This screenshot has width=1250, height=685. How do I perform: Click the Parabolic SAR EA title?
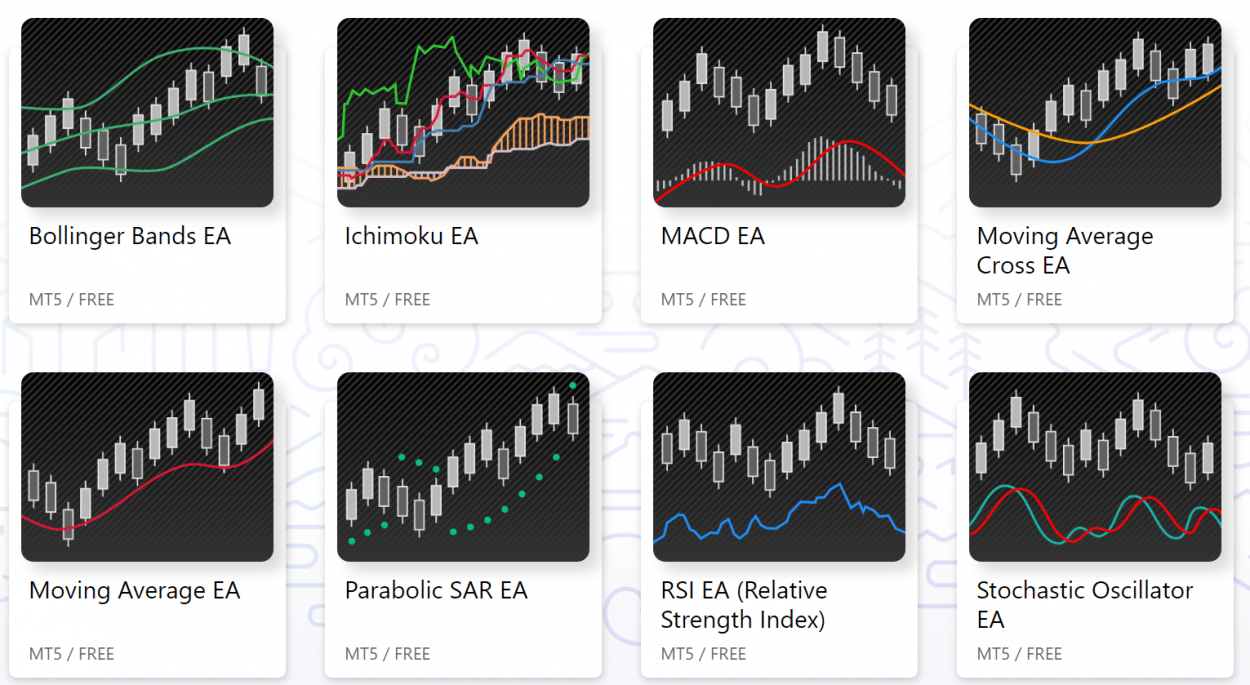pyautogui.click(x=436, y=591)
